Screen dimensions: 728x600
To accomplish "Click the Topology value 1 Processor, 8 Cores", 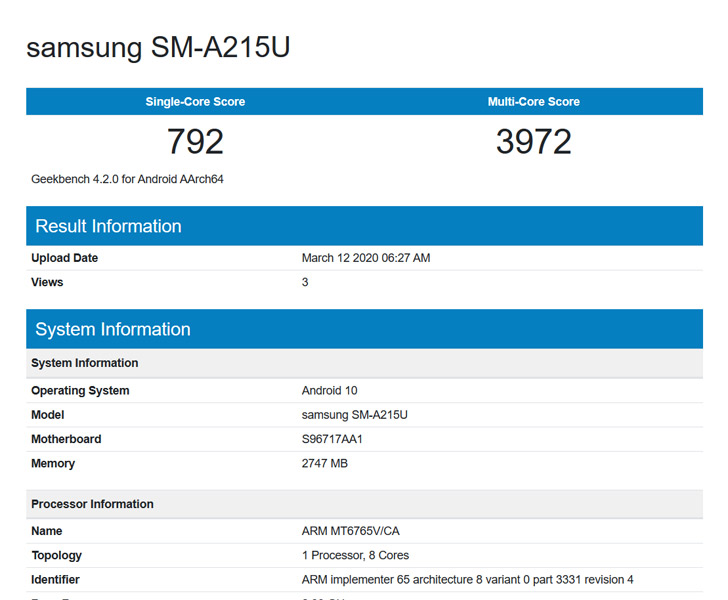I will click(355, 555).
